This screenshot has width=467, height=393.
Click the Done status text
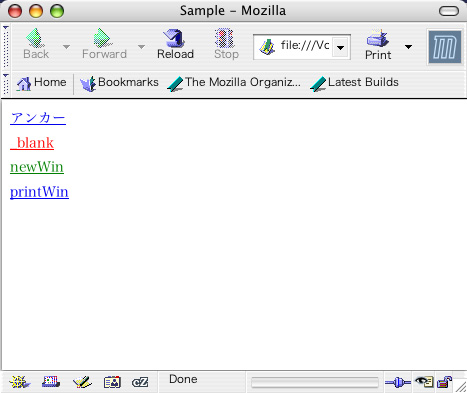pos(183,379)
